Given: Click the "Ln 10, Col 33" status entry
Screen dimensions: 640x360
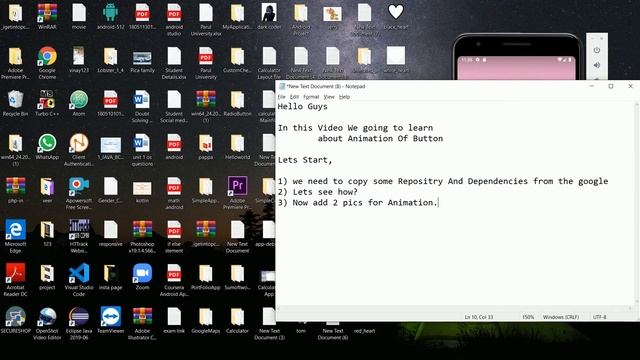Looking at the screenshot, I should point(479,317).
